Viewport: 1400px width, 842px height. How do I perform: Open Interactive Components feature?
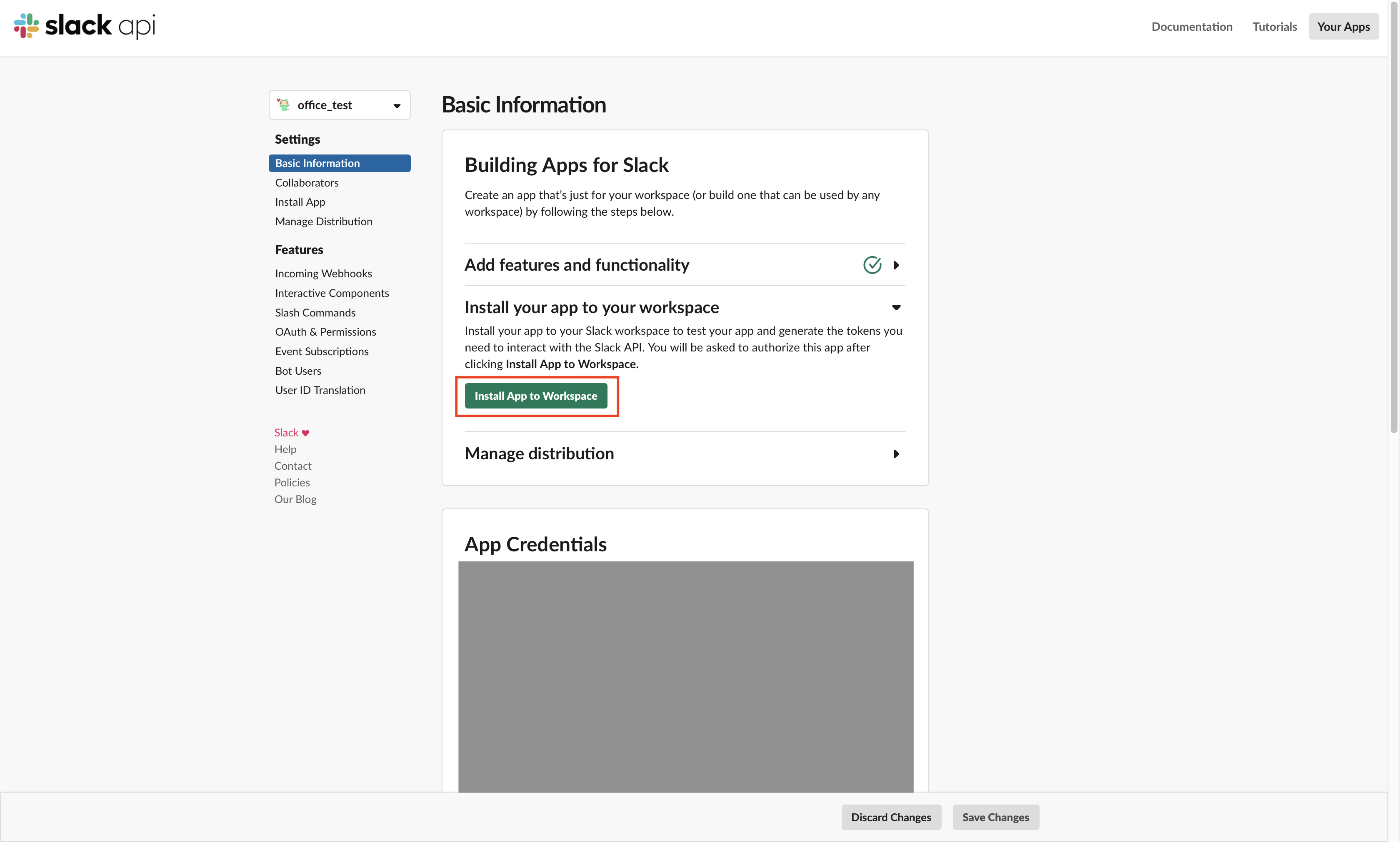tap(332, 293)
